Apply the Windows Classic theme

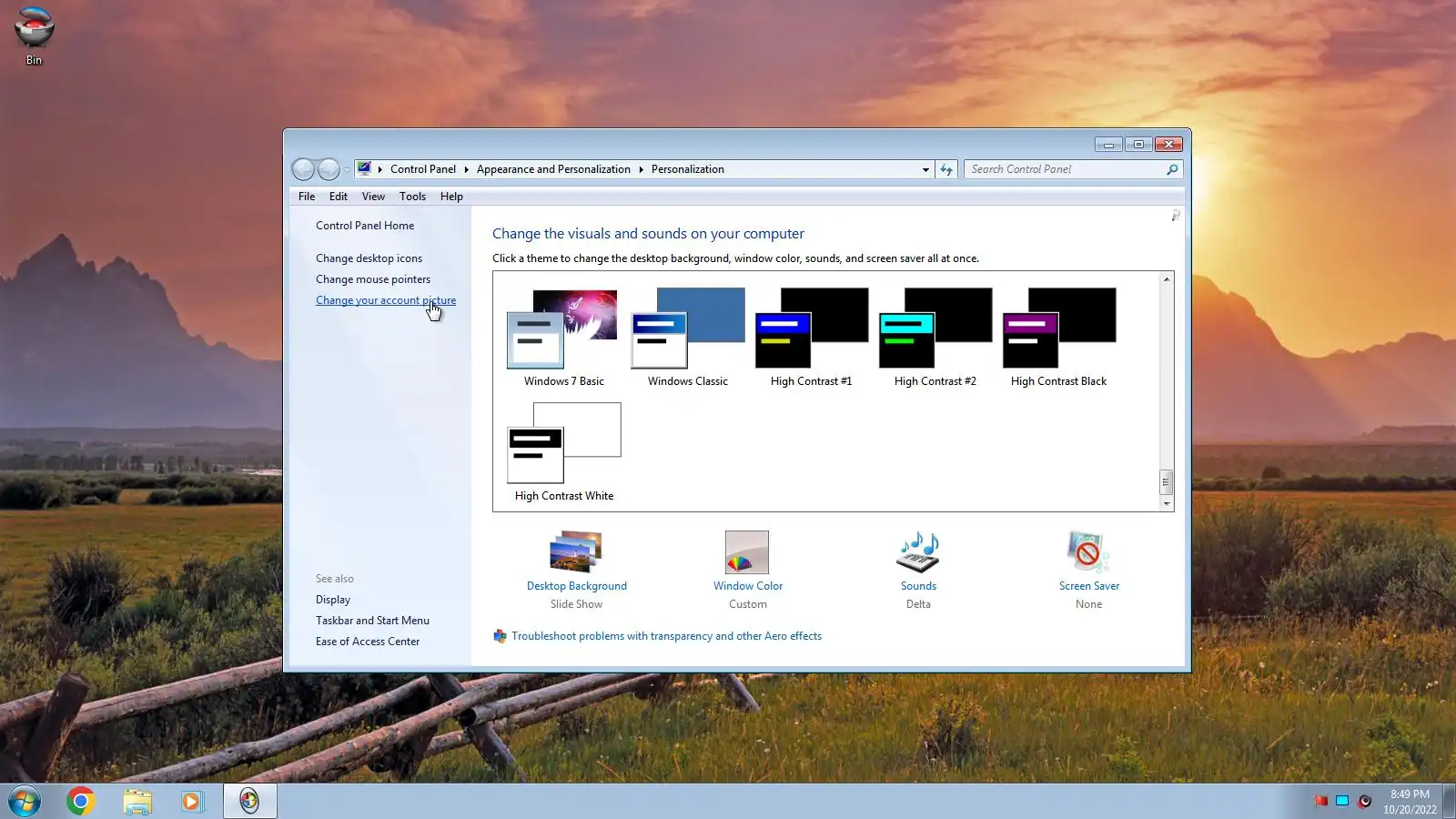click(687, 338)
